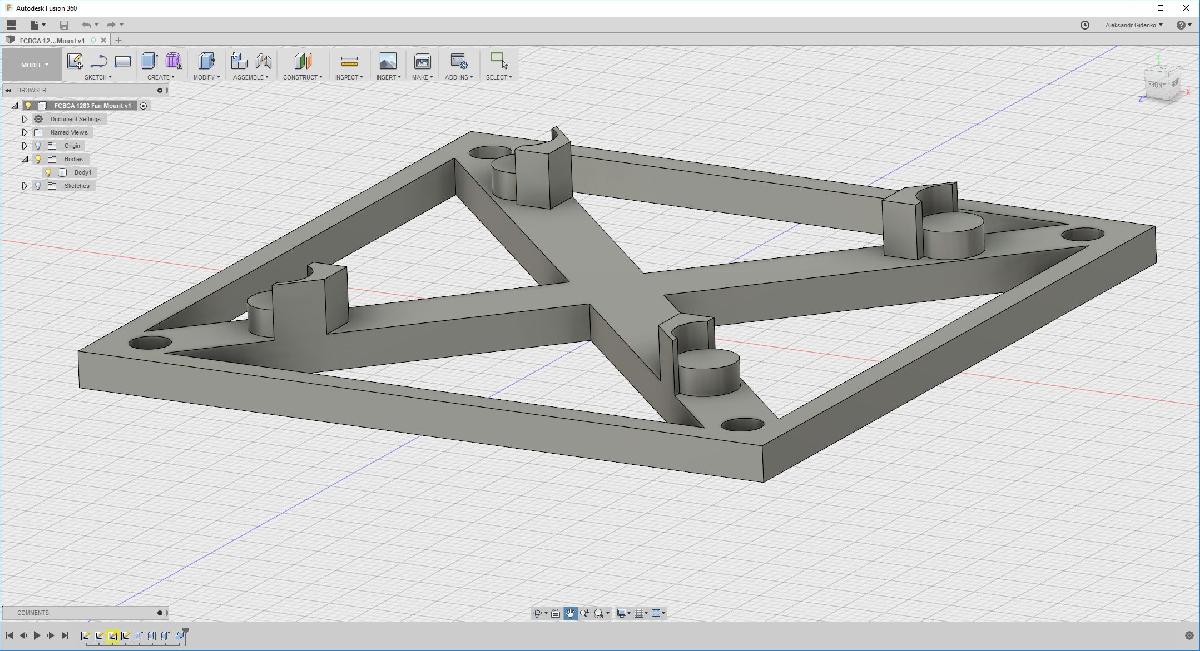Expand Named Views node

tap(25, 132)
